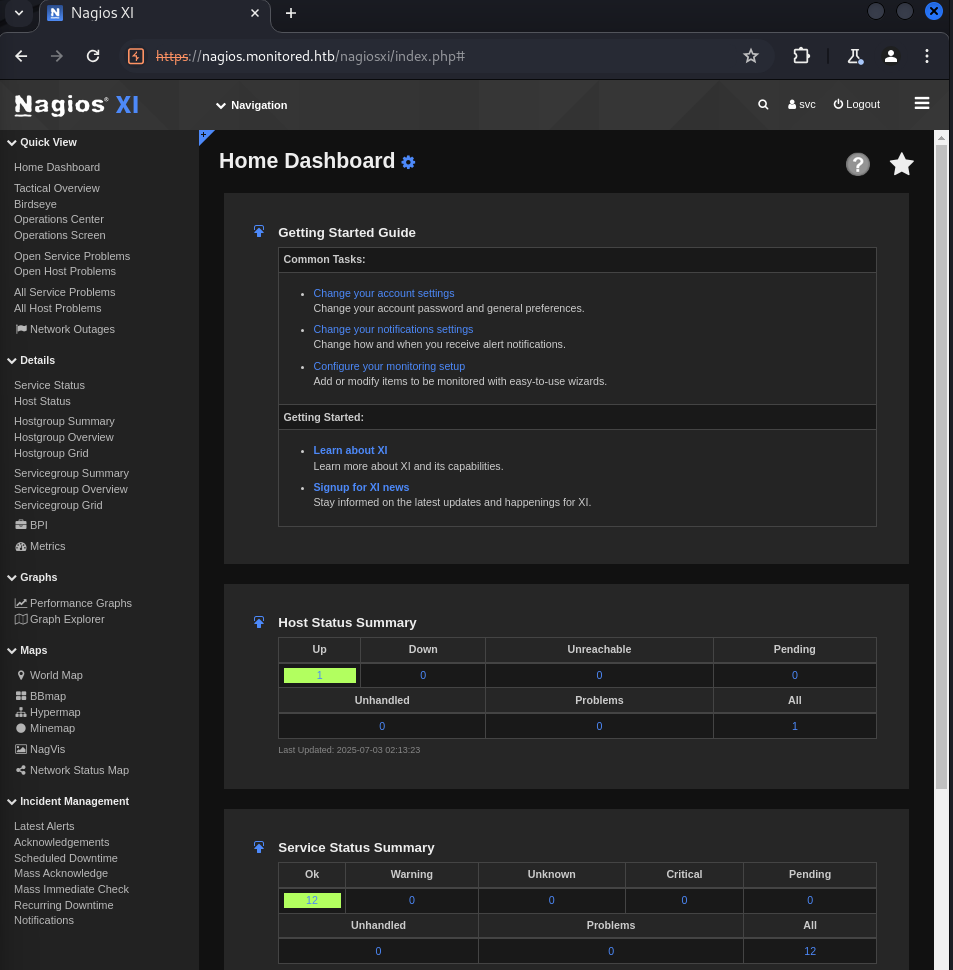Open the Chrome labs flask icon
Image resolution: width=953 pixels, height=970 pixels.
pos(855,56)
